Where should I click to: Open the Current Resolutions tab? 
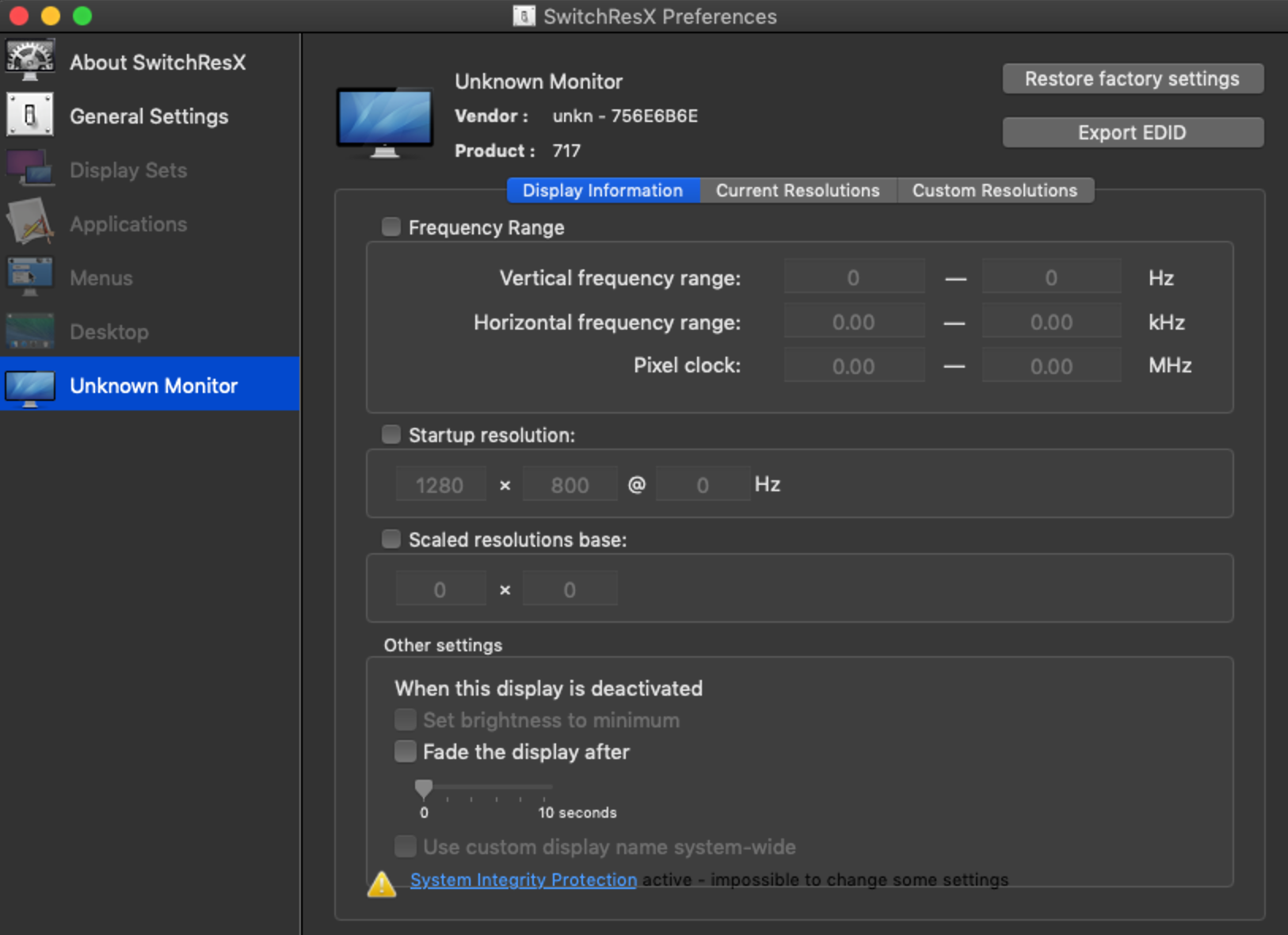[x=798, y=190]
